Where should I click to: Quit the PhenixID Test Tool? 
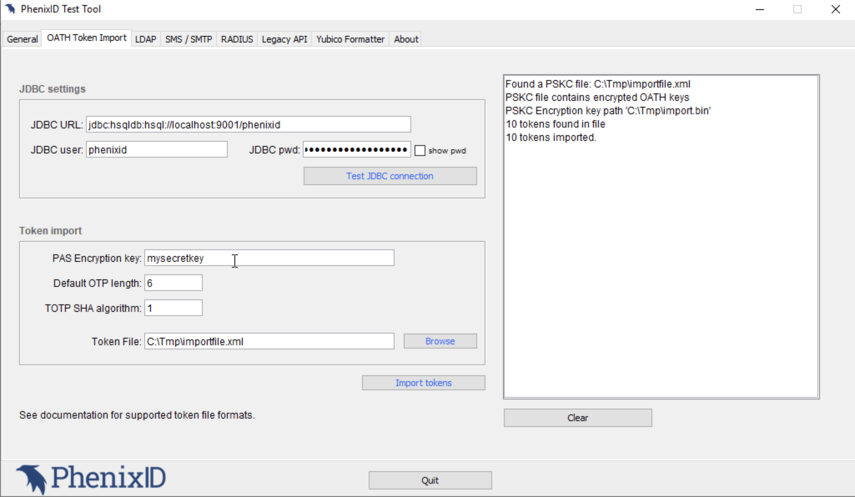(430, 481)
